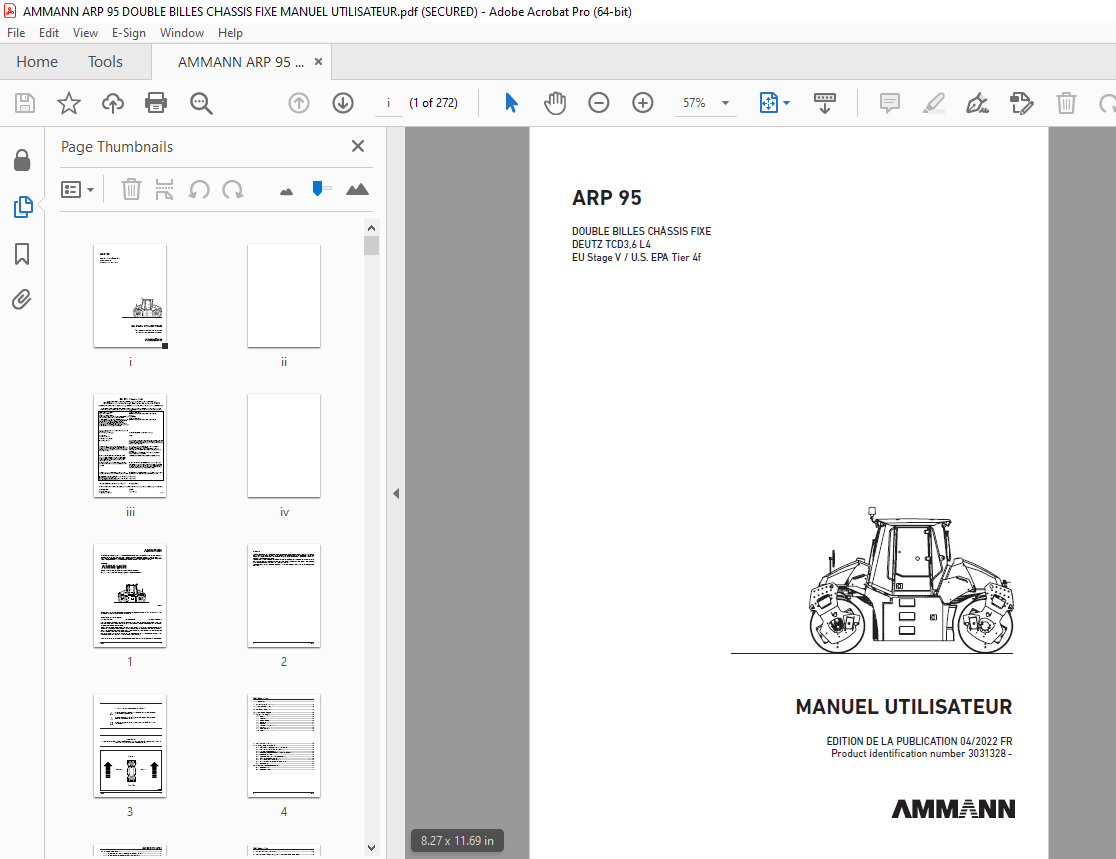Open zoom level 57% dropdown

[725, 103]
